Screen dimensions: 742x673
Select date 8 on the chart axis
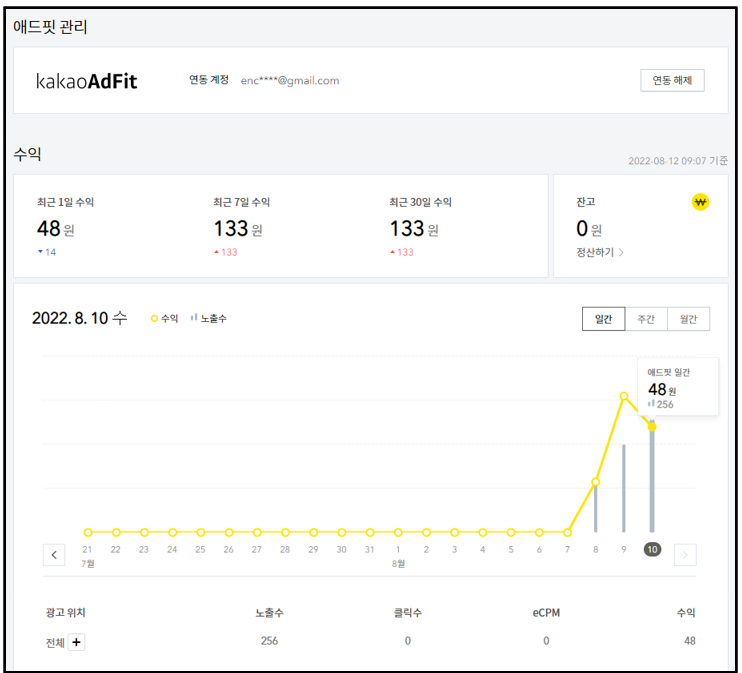tap(595, 549)
